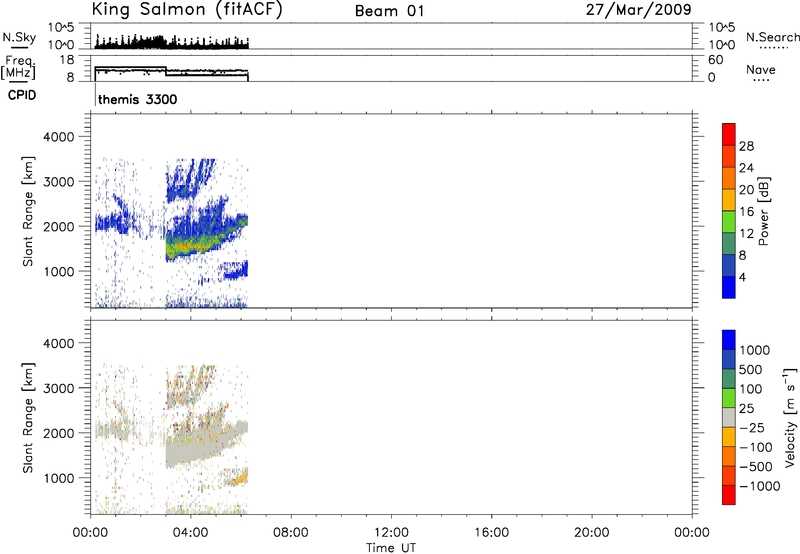Viewport: 800px width, 554px height.
Task: Click the "4" label on power colorbar
Action: (x=742, y=277)
